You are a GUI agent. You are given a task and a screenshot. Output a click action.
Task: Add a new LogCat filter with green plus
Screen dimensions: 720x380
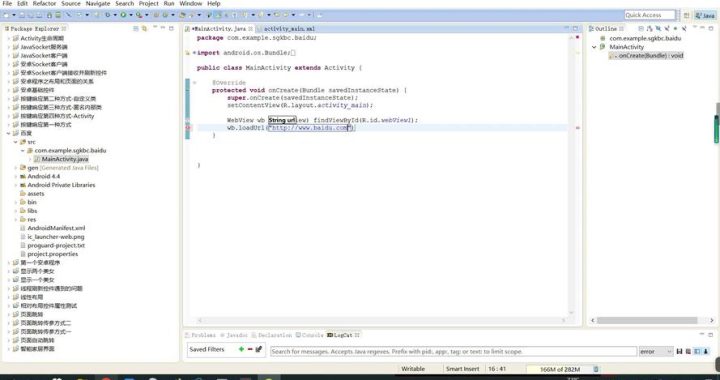(x=241, y=349)
